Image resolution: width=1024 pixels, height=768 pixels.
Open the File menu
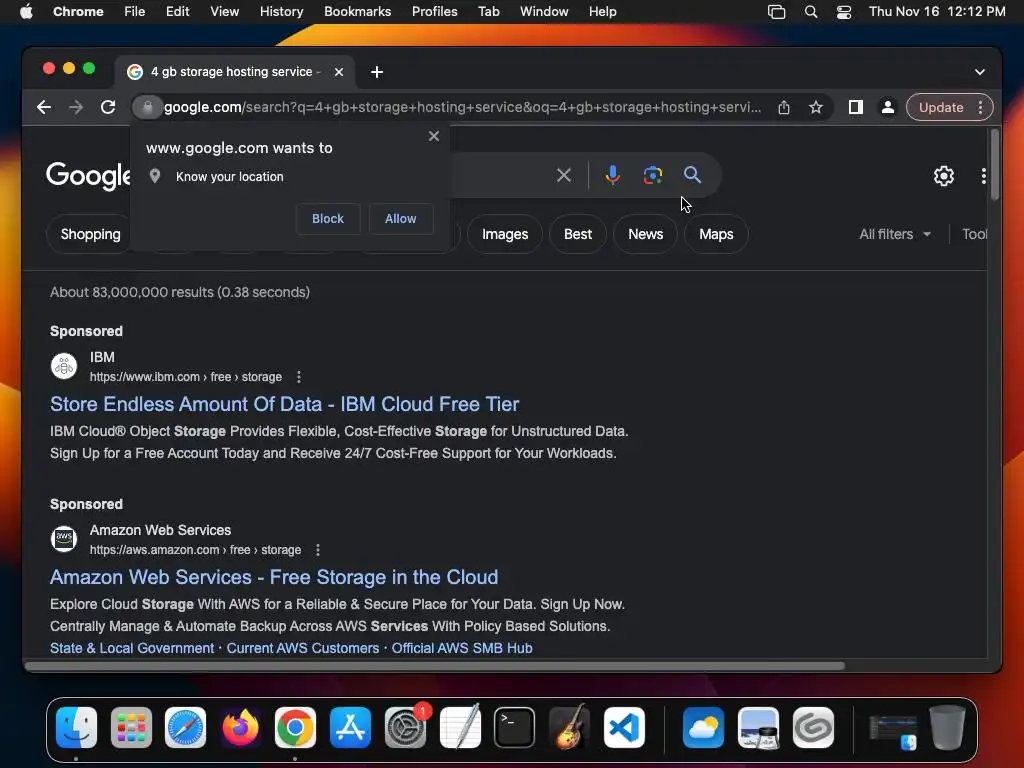pyautogui.click(x=135, y=12)
